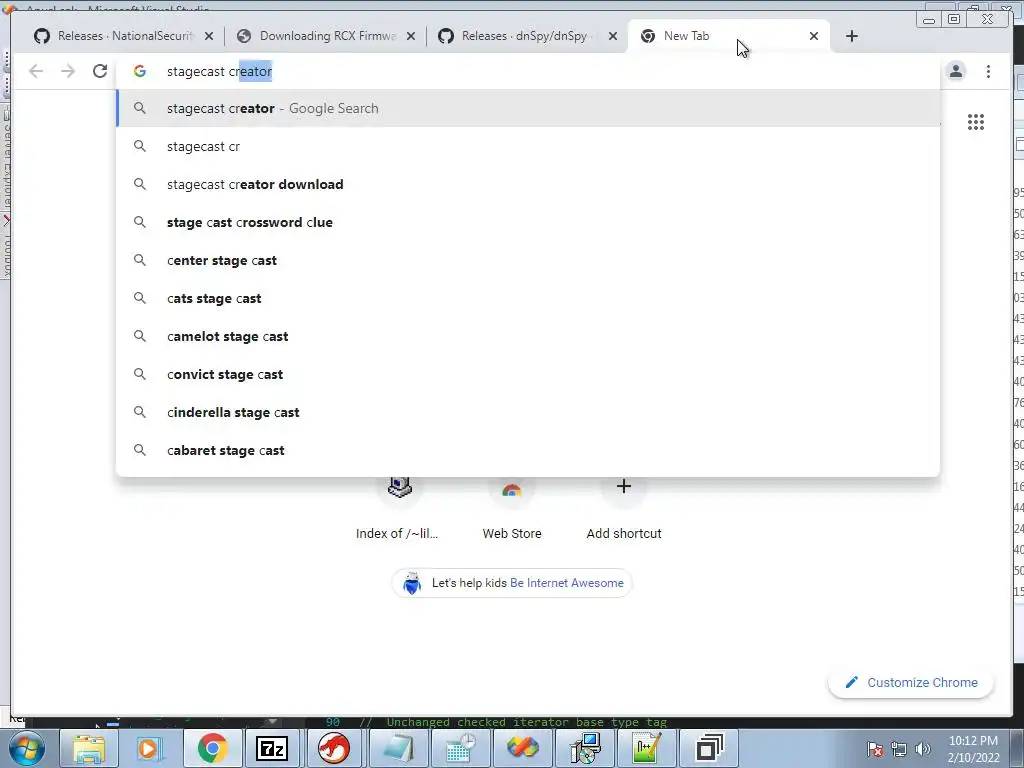Open the calendar grid app on taskbar

click(x=459, y=748)
